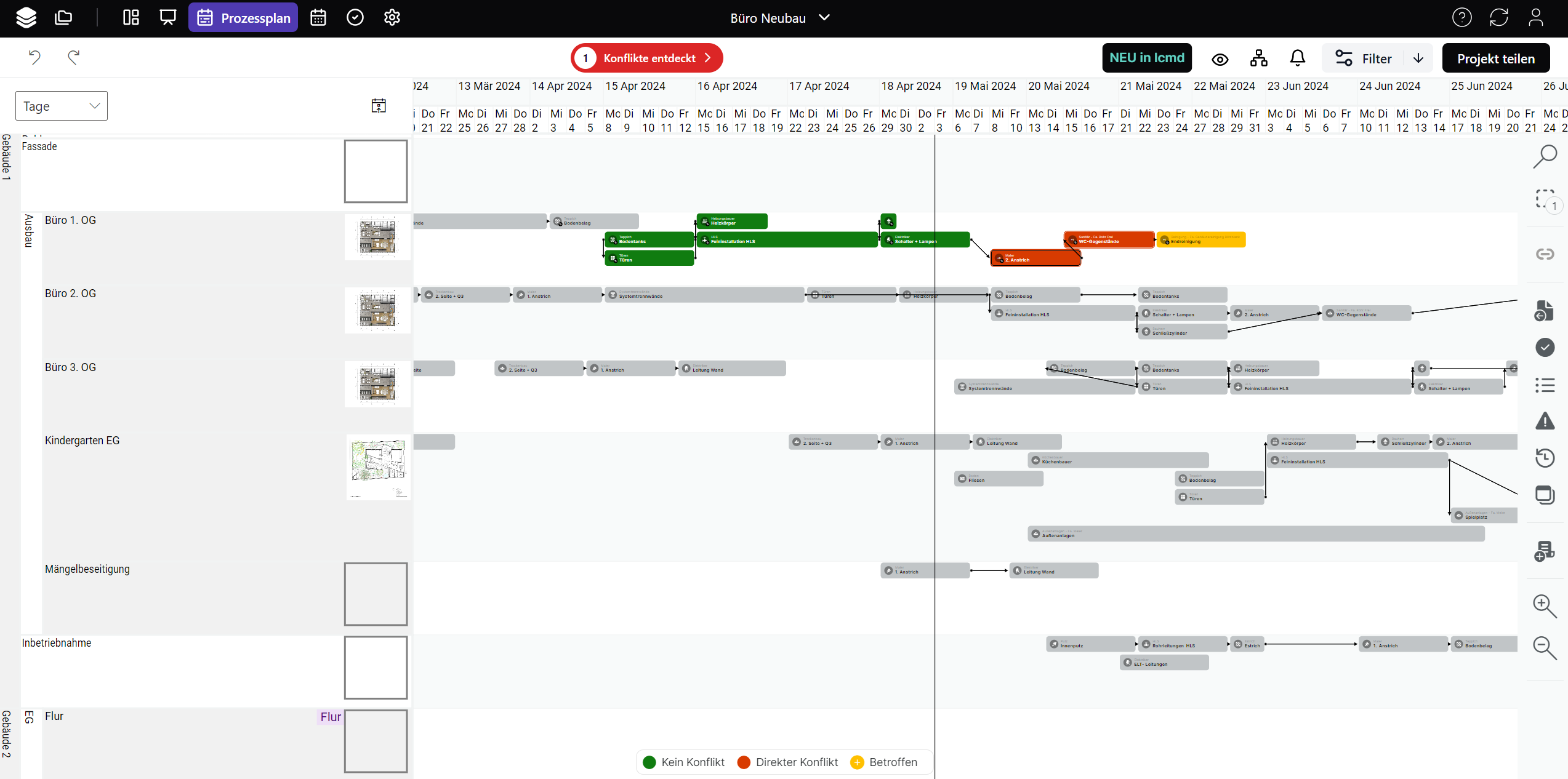This screenshot has width=1568, height=779.
Task: Zoom out using the minus magnifier
Action: [1545, 648]
